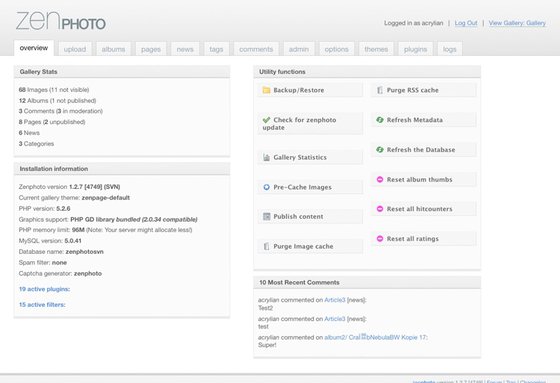Click the Database name zenphotosvn line

coord(61,252)
